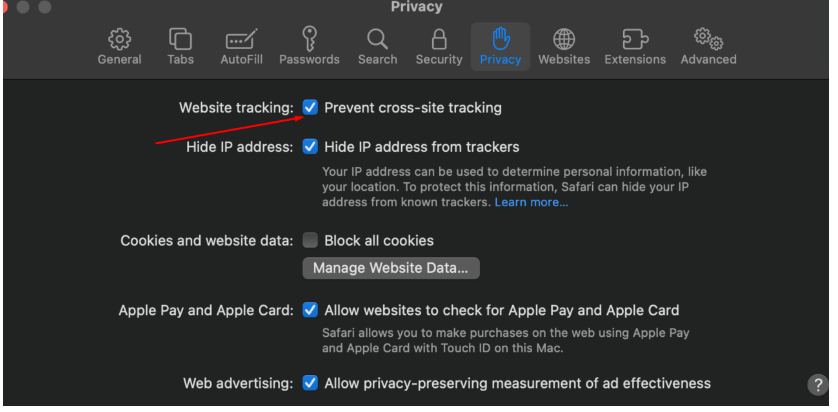Open the General settings gear icon
838x412 pixels.
pos(119,40)
